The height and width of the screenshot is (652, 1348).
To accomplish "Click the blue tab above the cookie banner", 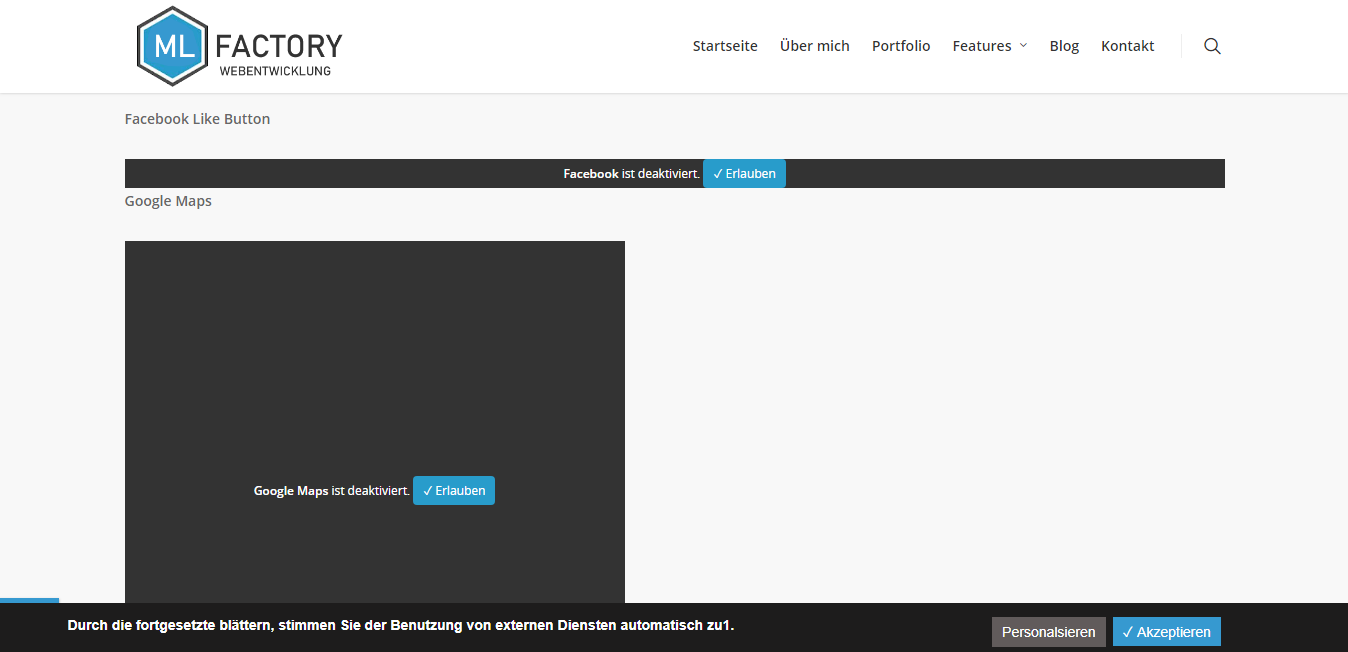I will pos(29,600).
